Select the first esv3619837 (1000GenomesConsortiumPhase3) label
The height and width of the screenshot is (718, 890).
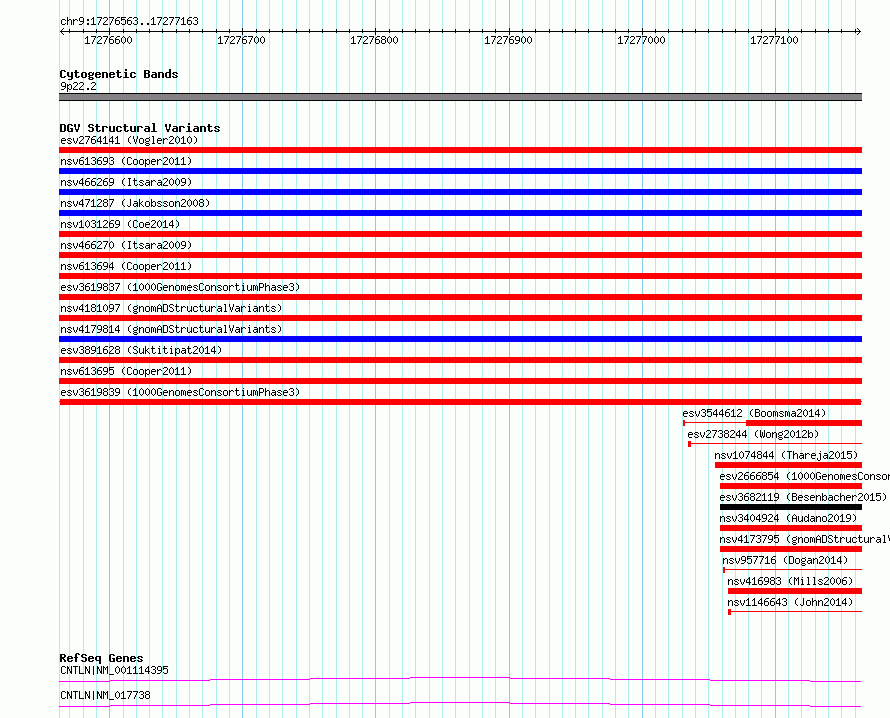point(180,287)
